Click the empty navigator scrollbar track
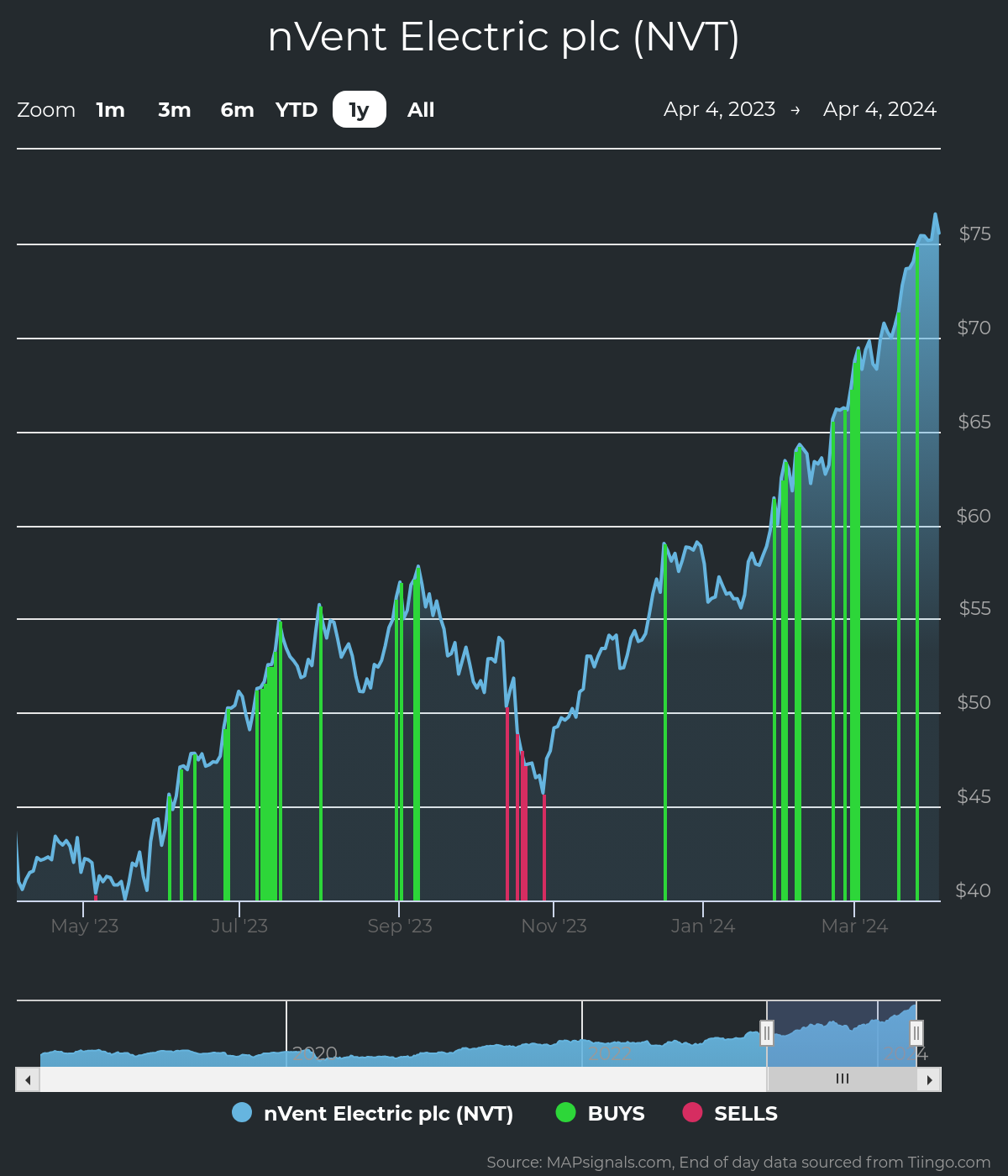This screenshot has width=1008, height=1176. [x=403, y=1079]
